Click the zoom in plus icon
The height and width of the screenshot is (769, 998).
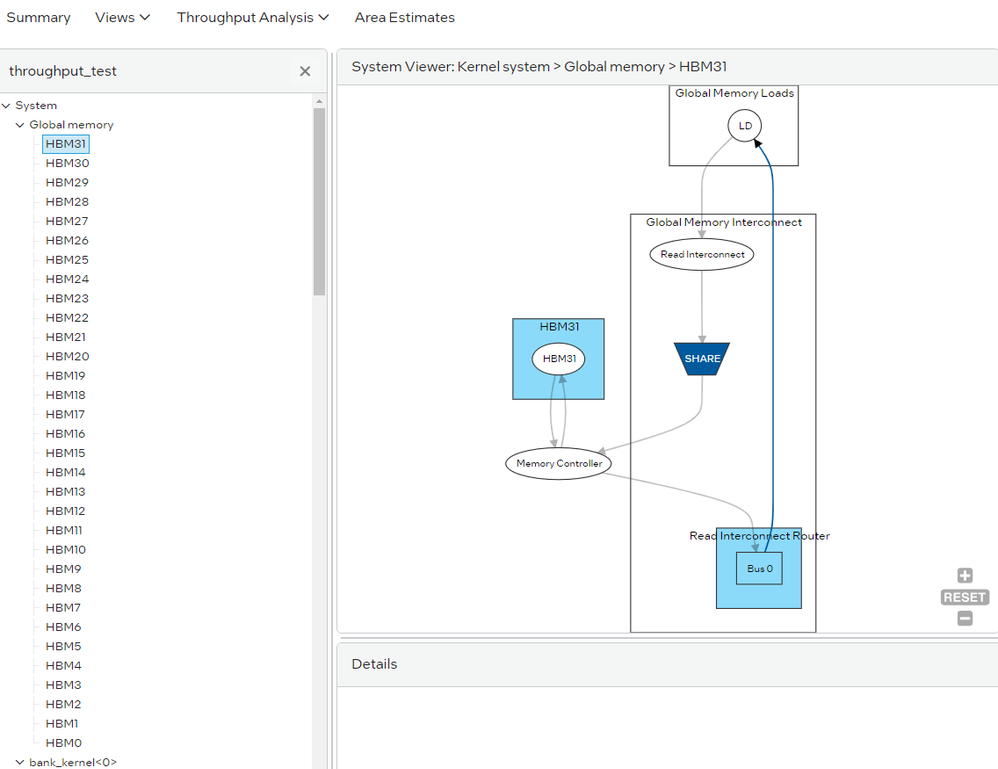coord(964,576)
